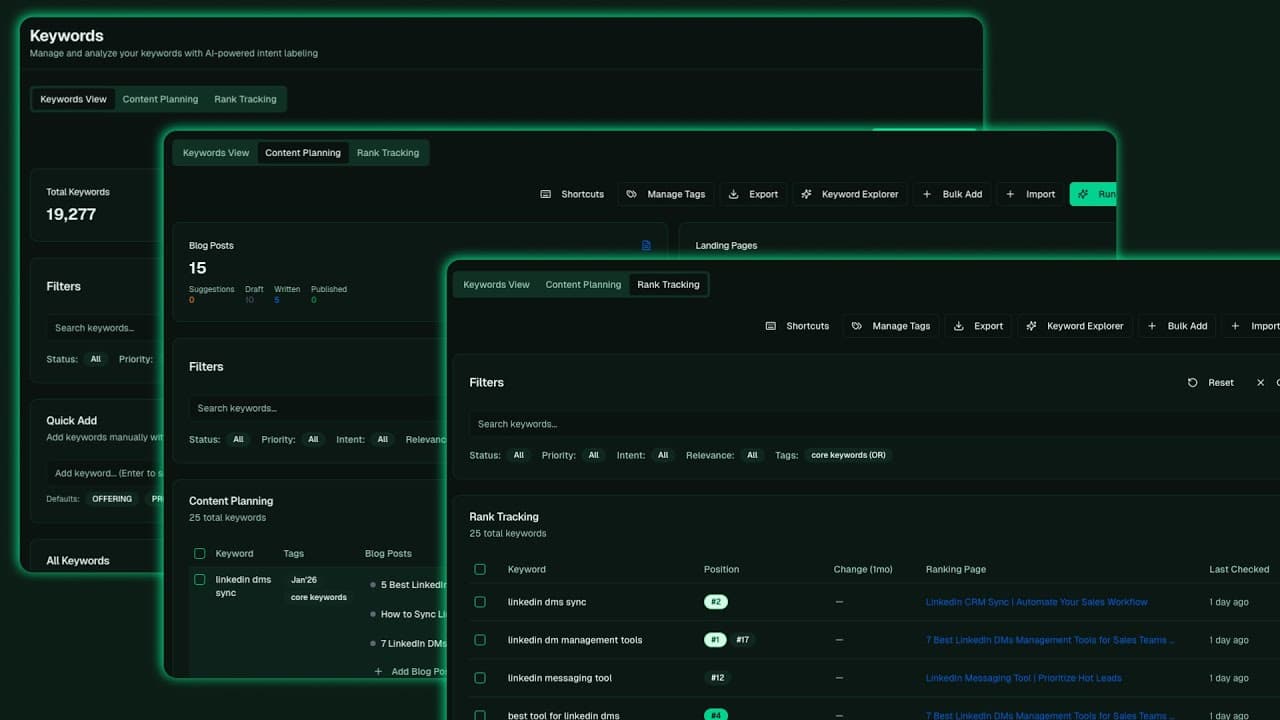
Task: Open Status filter in Content Planning window
Action: (238, 439)
